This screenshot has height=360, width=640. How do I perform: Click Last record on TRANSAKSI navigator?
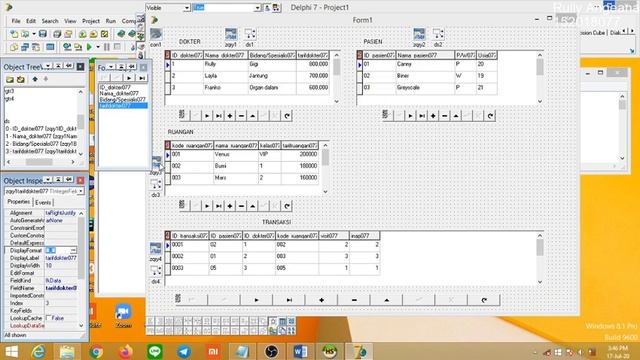click(289, 300)
